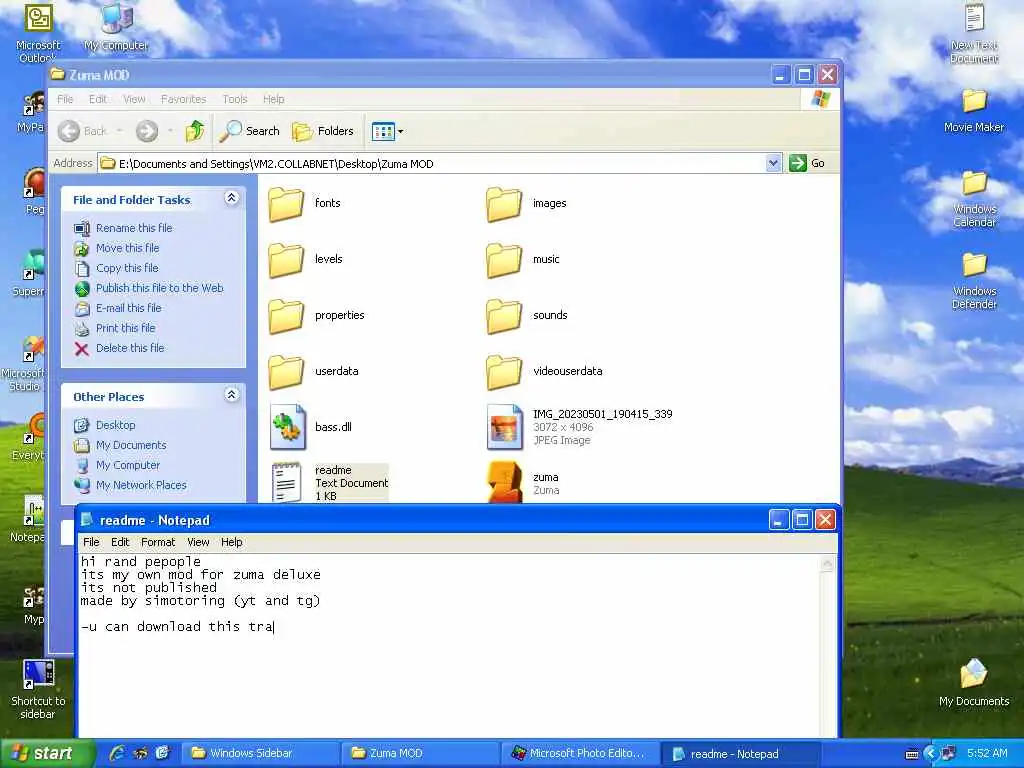Open Search in the Zuma MOD window
Screen dimensions: 1024x768
[249, 131]
